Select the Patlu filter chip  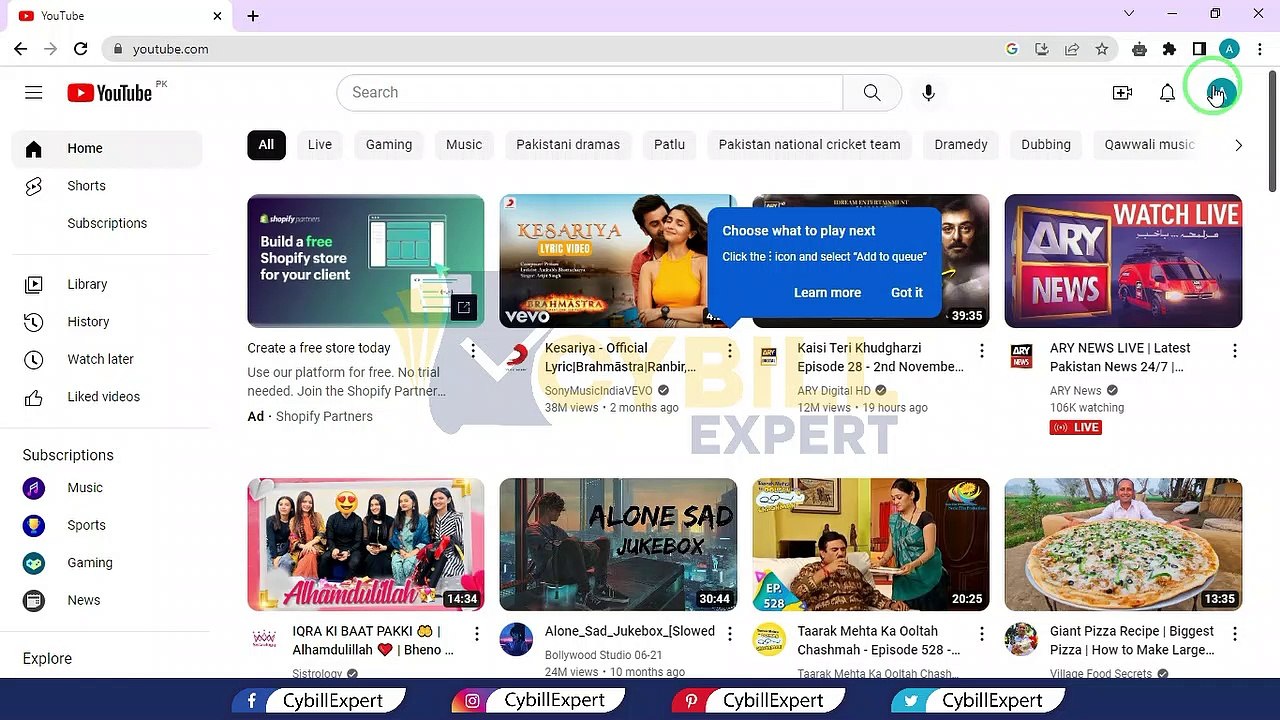669,145
